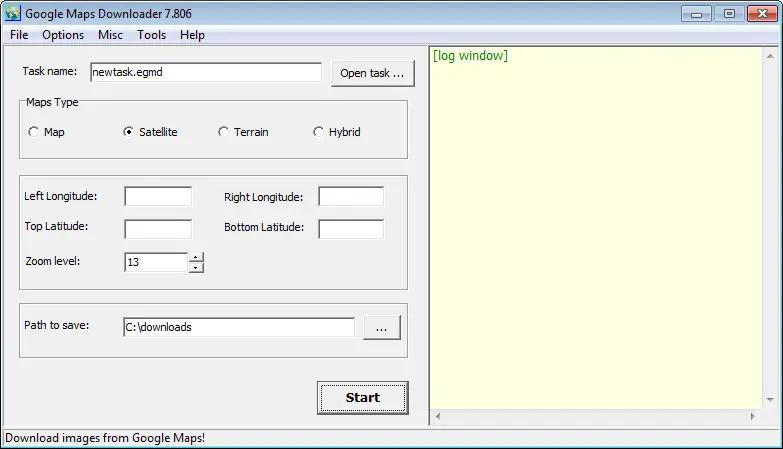Click the Path to save field
This screenshot has height=449, width=783.
(239, 327)
